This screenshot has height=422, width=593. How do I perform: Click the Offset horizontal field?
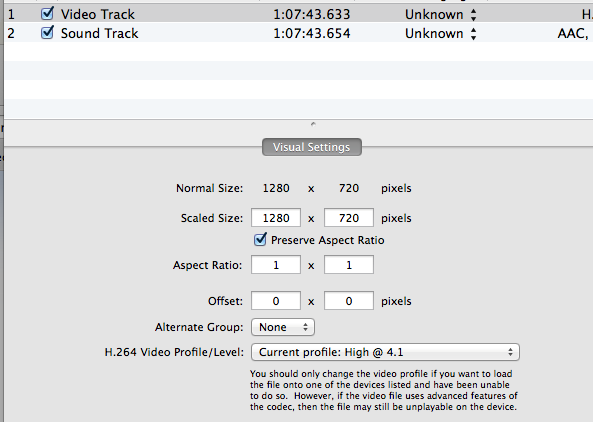tap(276, 301)
